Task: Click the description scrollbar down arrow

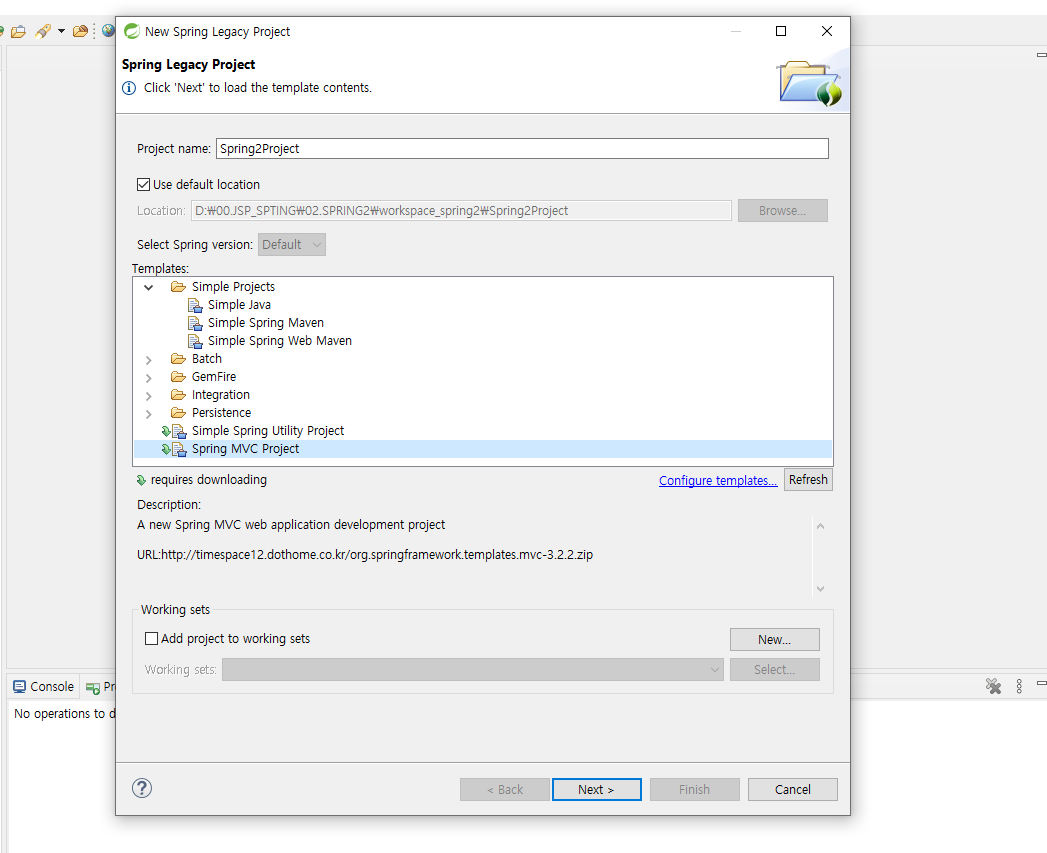Action: (821, 588)
